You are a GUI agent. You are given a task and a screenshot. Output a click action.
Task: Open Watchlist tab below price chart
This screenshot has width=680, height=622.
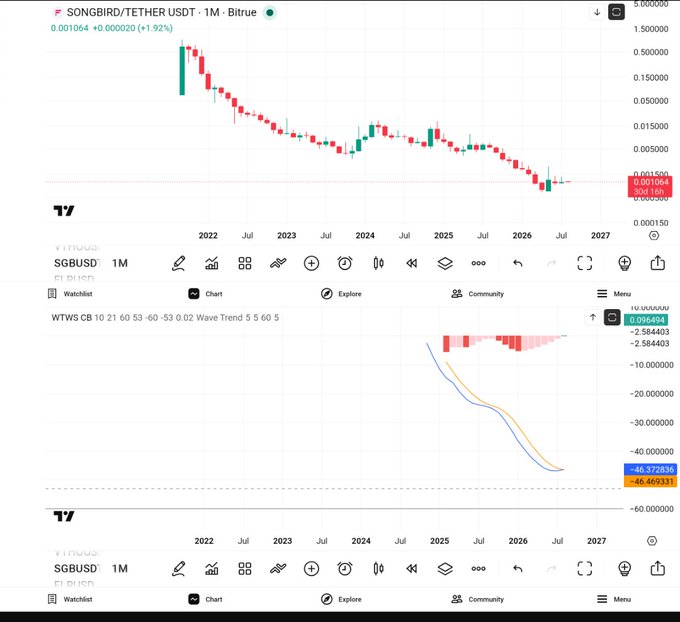point(70,294)
